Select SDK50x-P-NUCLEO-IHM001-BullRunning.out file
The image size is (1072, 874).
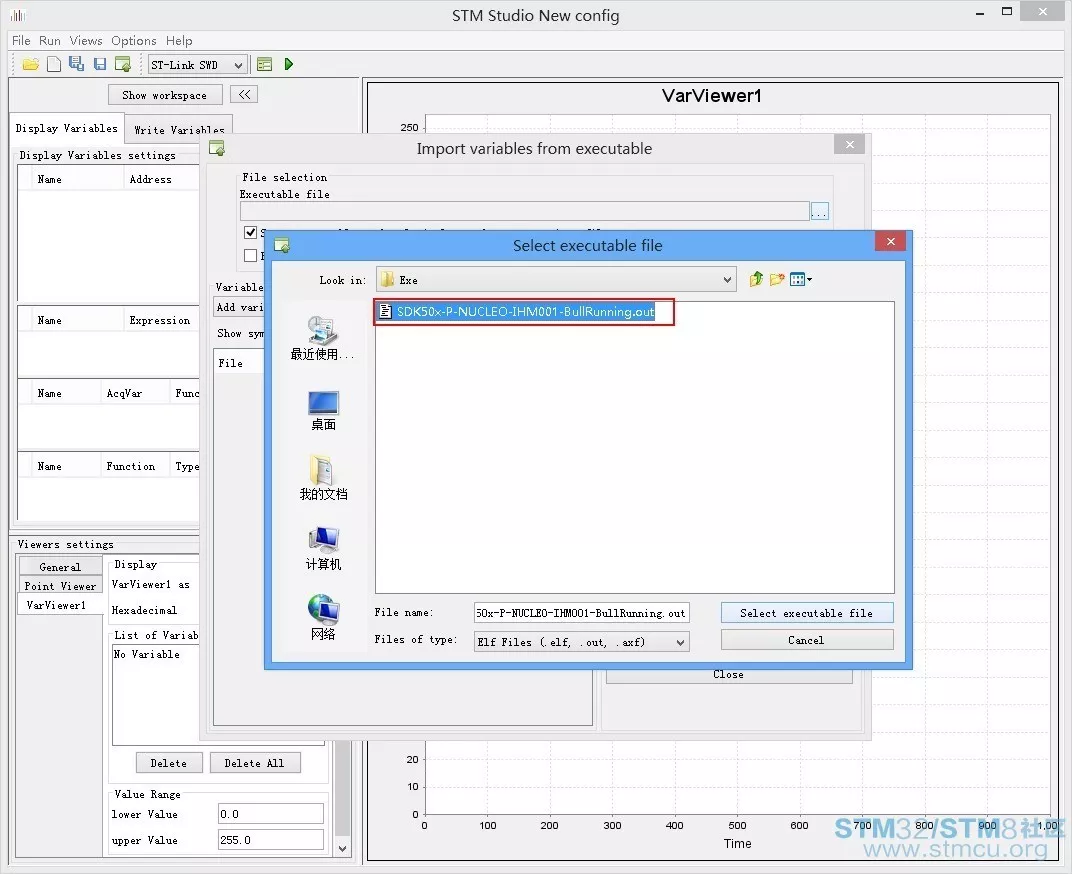point(524,312)
